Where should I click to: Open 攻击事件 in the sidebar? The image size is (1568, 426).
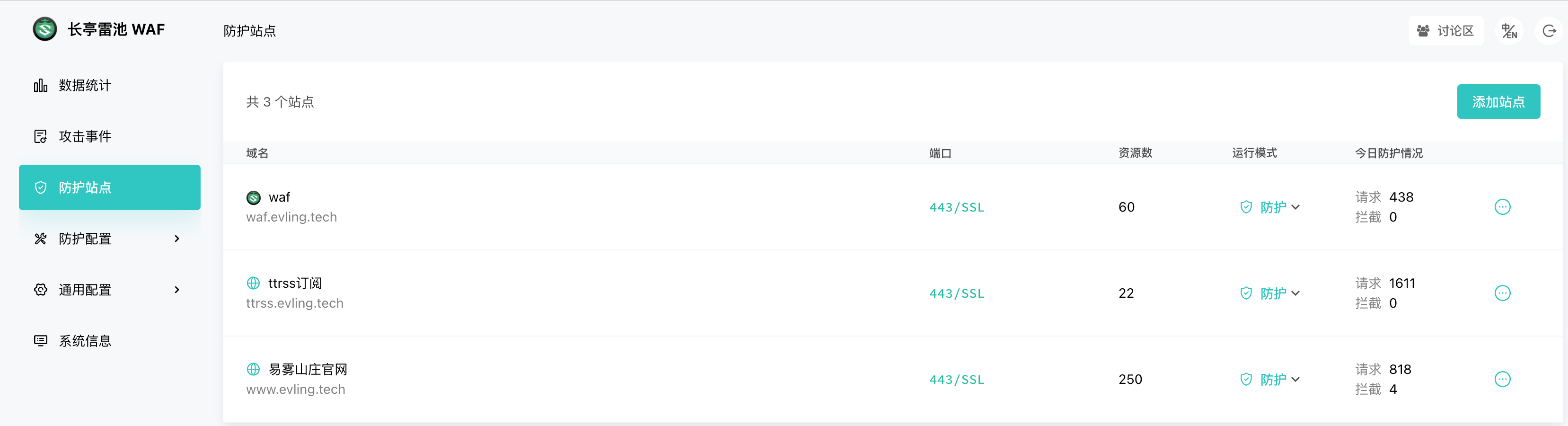[x=85, y=137]
